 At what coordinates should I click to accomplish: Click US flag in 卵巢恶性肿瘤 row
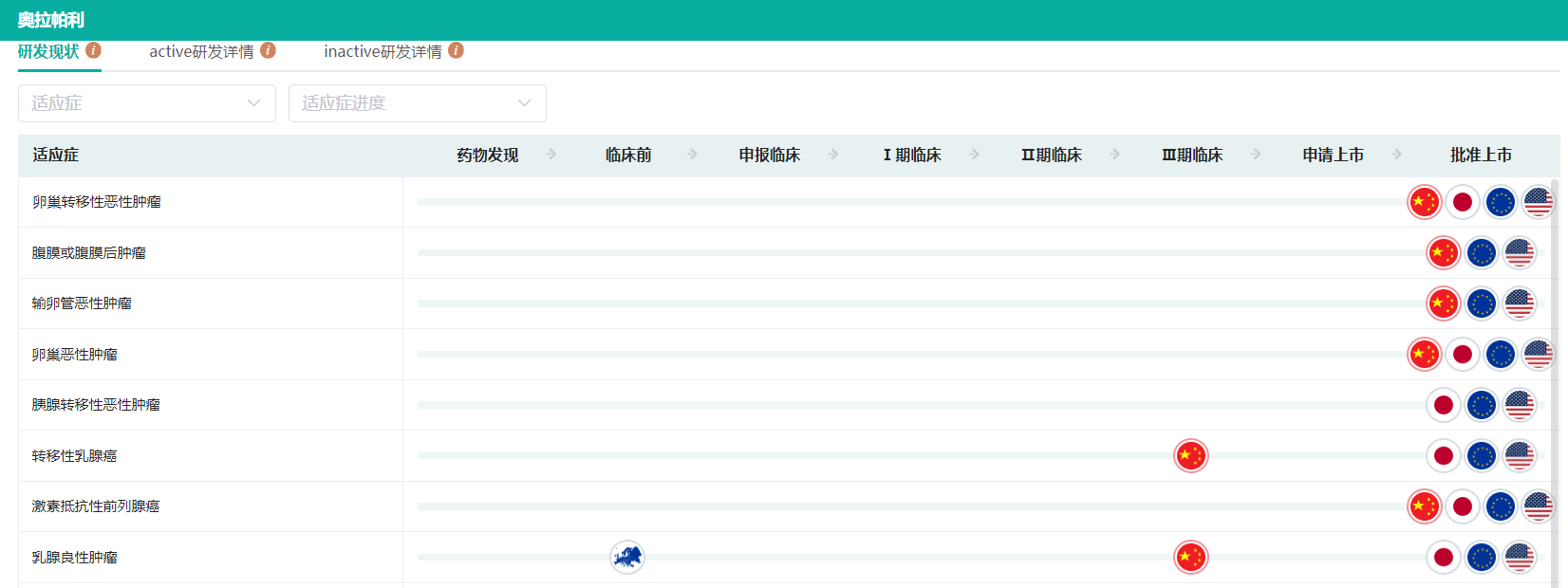[x=1539, y=355]
